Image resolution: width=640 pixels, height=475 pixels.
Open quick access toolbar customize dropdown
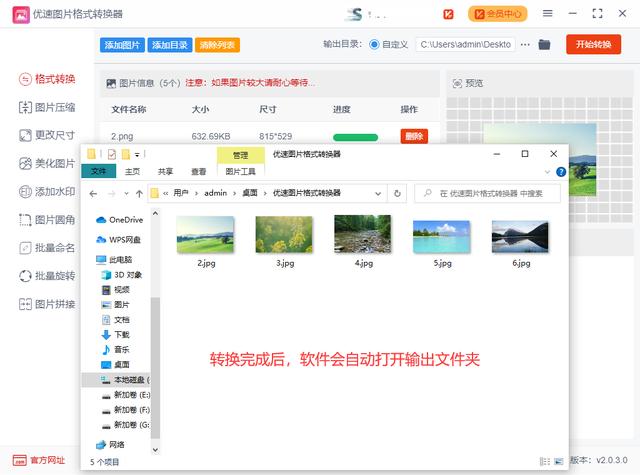coord(138,155)
